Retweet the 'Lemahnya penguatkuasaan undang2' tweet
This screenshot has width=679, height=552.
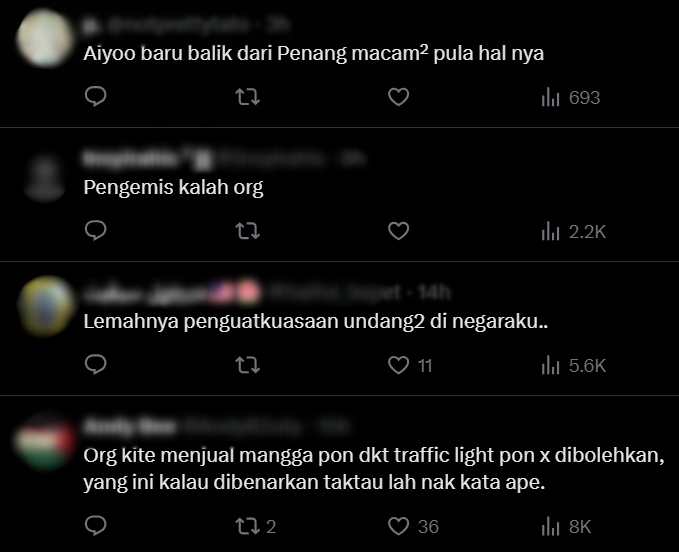247,365
